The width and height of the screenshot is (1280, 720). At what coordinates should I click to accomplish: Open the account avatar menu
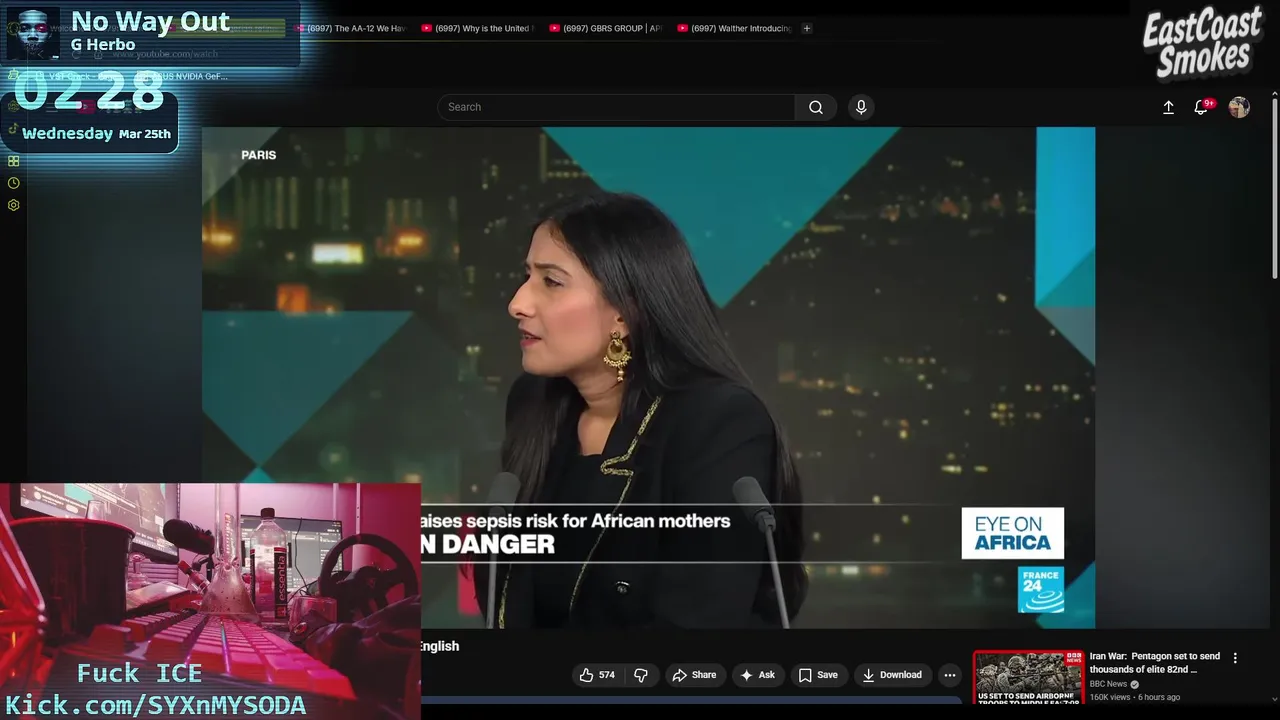tap(1239, 107)
